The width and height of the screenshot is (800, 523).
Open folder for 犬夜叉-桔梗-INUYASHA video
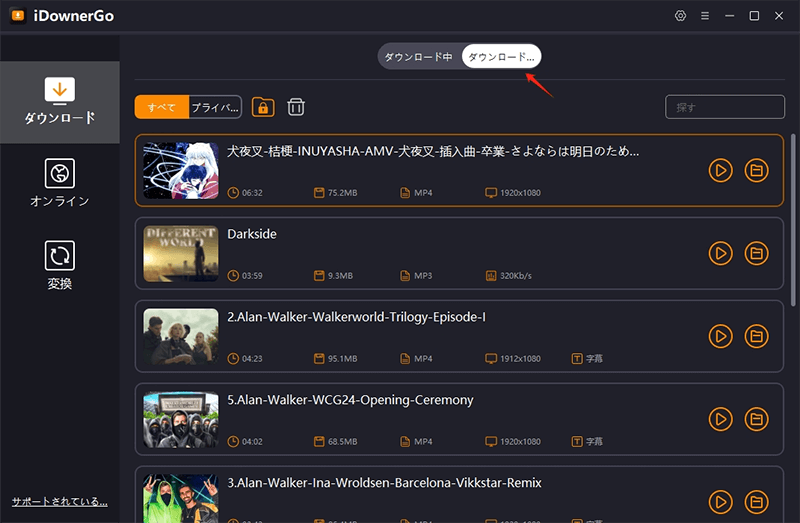click(x=756, y=170)
